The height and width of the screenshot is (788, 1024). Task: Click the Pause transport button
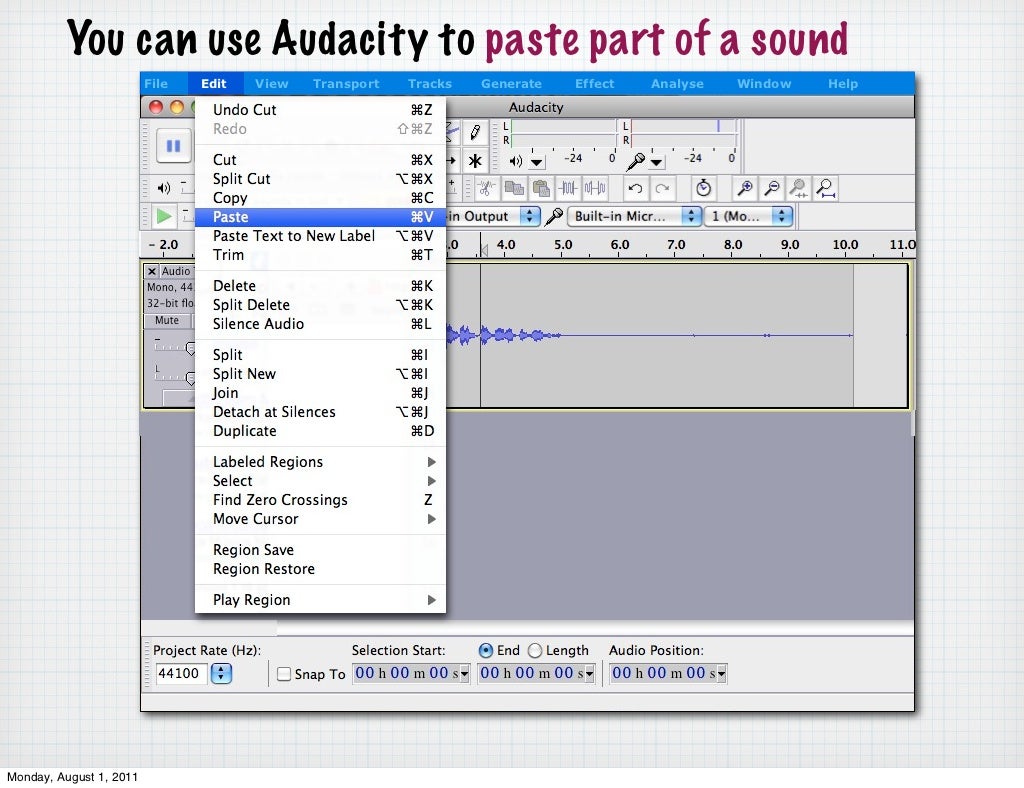coord(173,145)
